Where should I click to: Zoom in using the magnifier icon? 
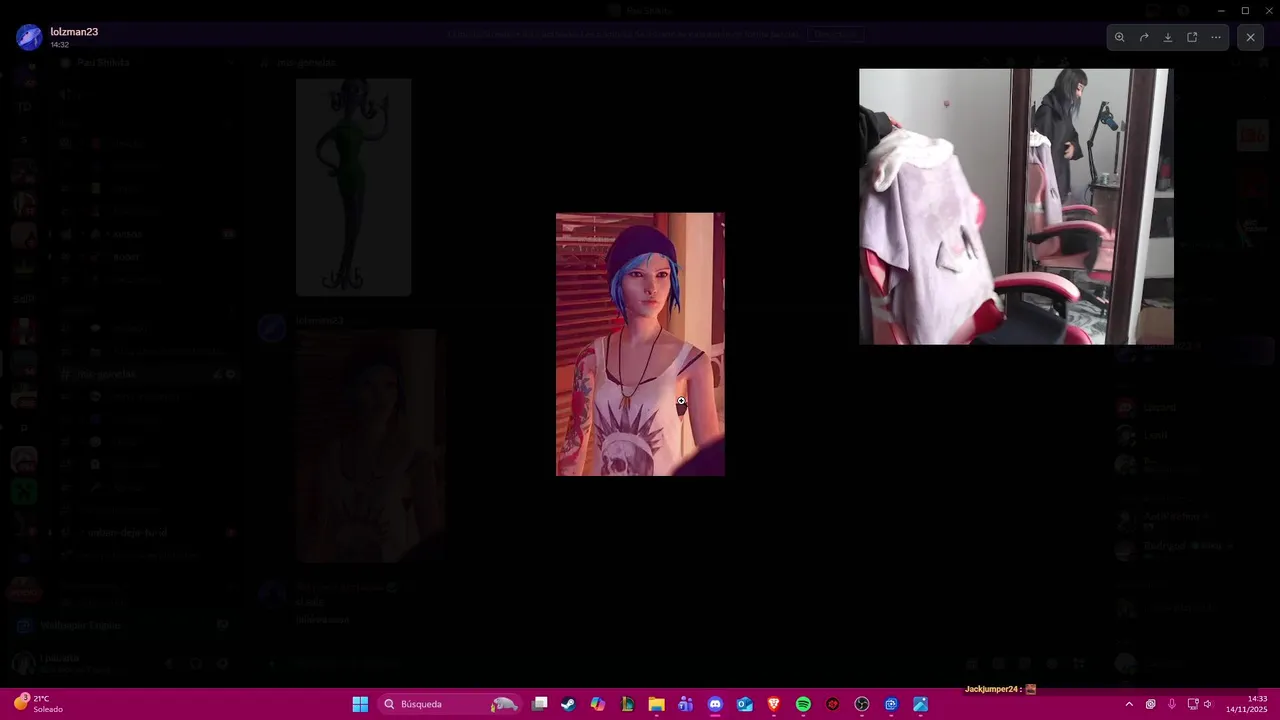[x=1120, y=37]
